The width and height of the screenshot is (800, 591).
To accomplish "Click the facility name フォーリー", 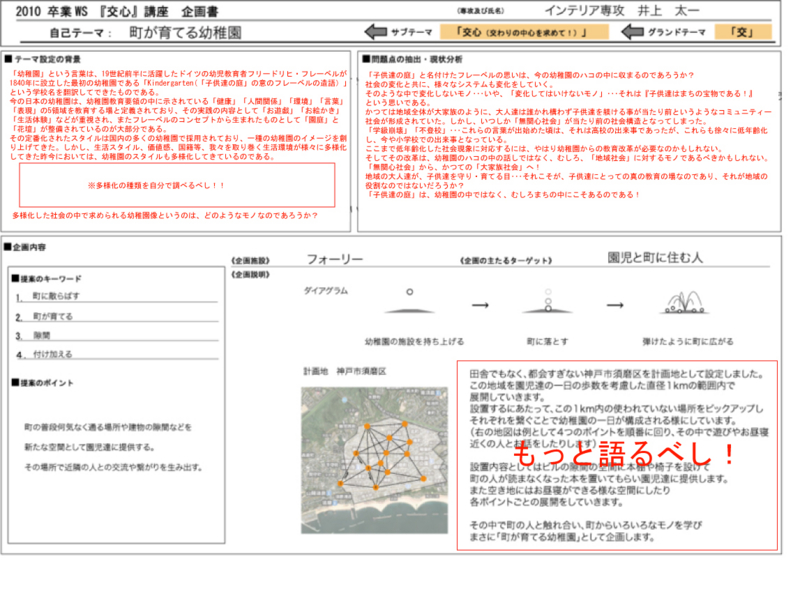I will click(335, 259).
